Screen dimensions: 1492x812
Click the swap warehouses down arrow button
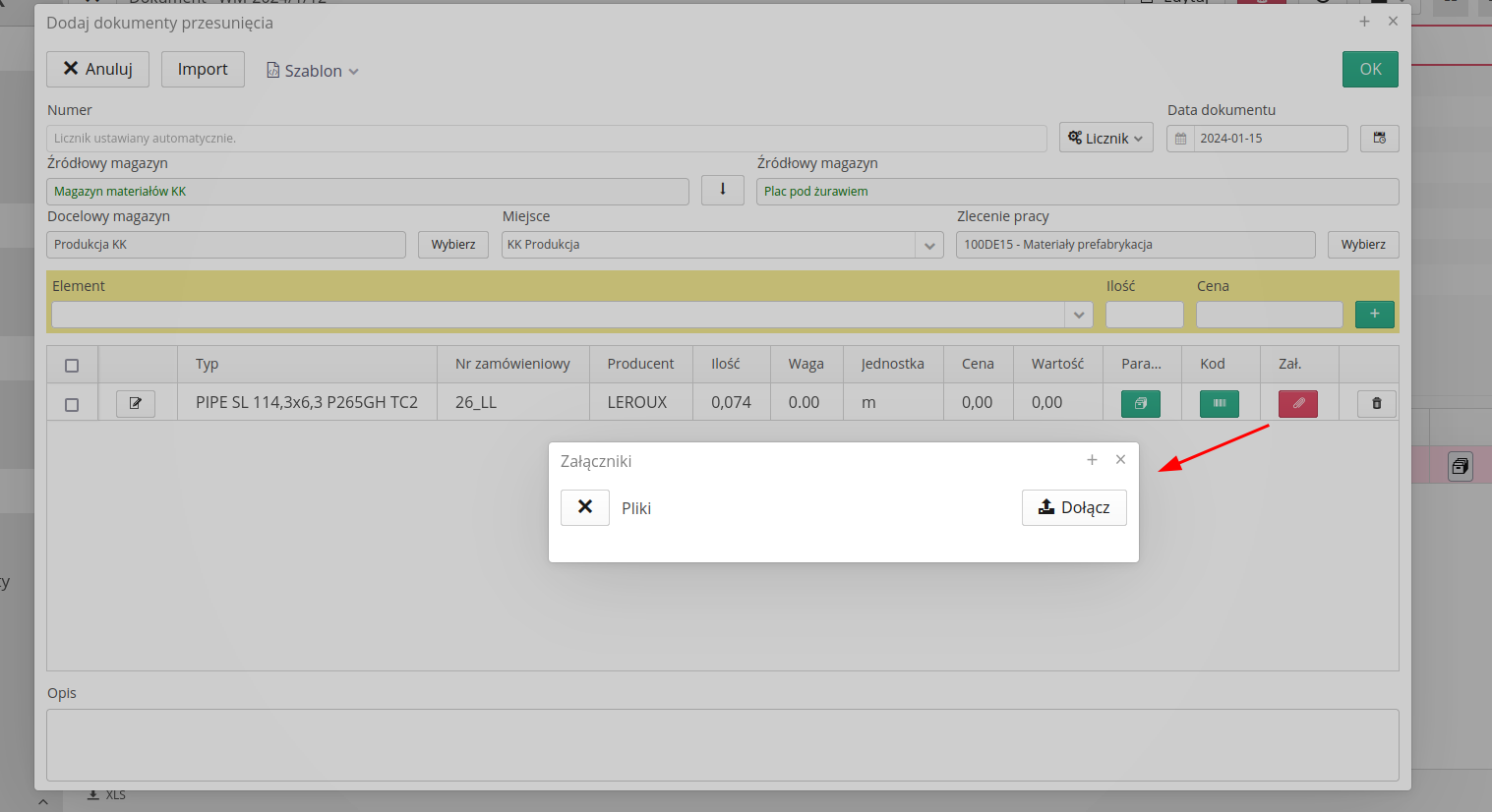coord(722,190)
